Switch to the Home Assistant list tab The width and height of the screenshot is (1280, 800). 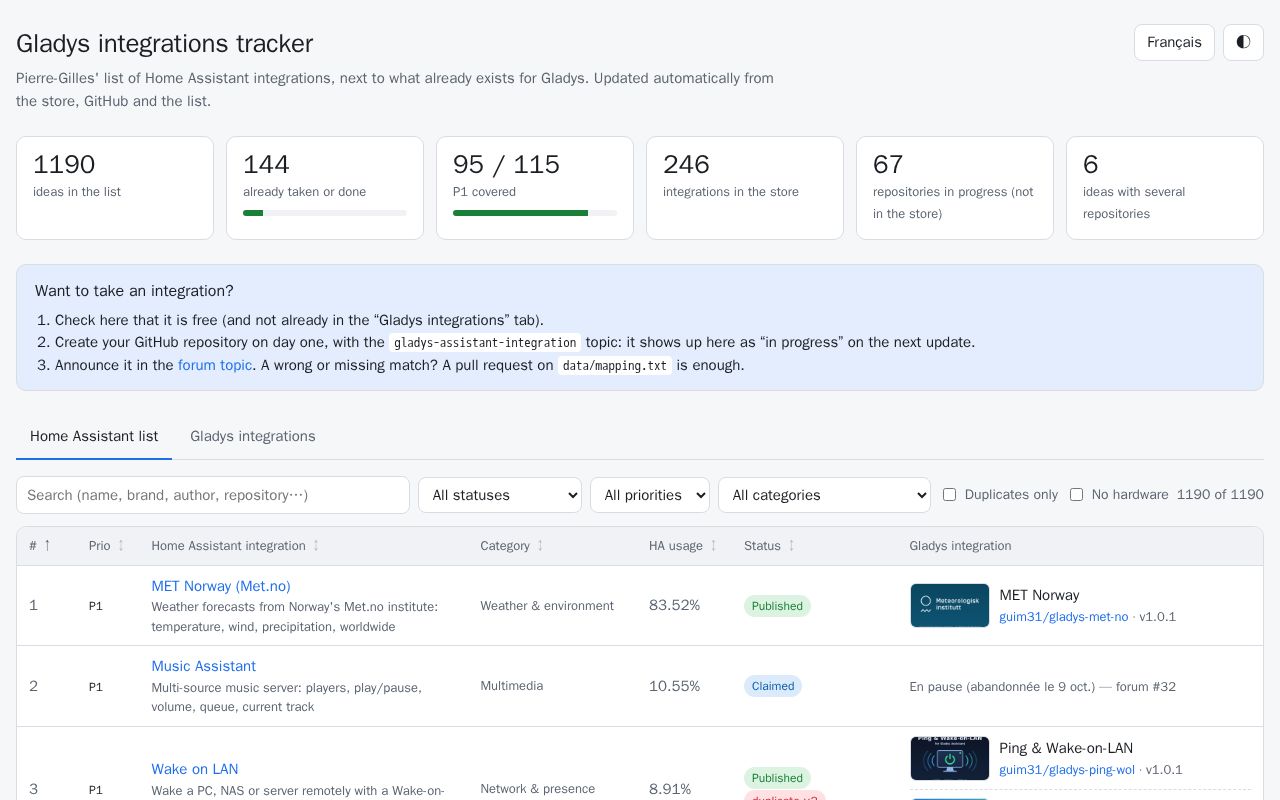(x=94, y=436)
